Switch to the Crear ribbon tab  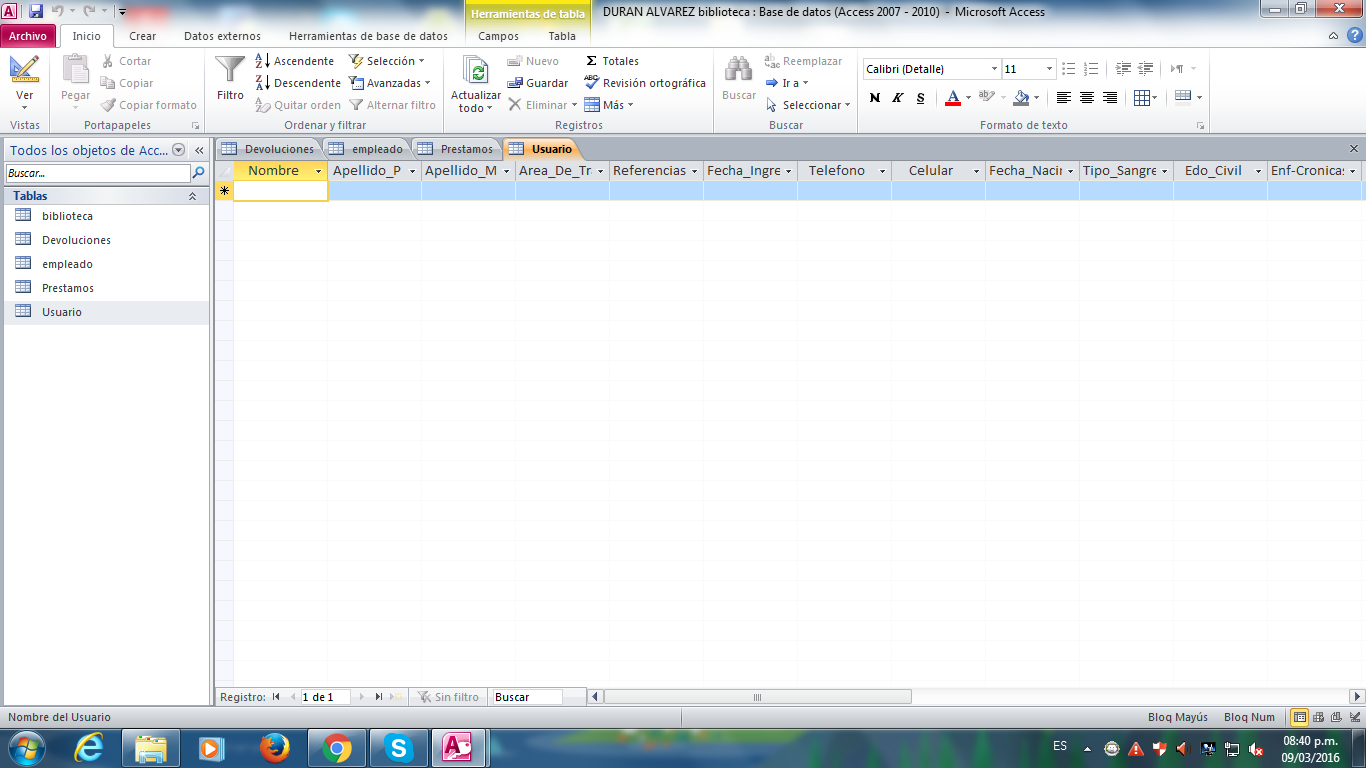click(142, 36)
